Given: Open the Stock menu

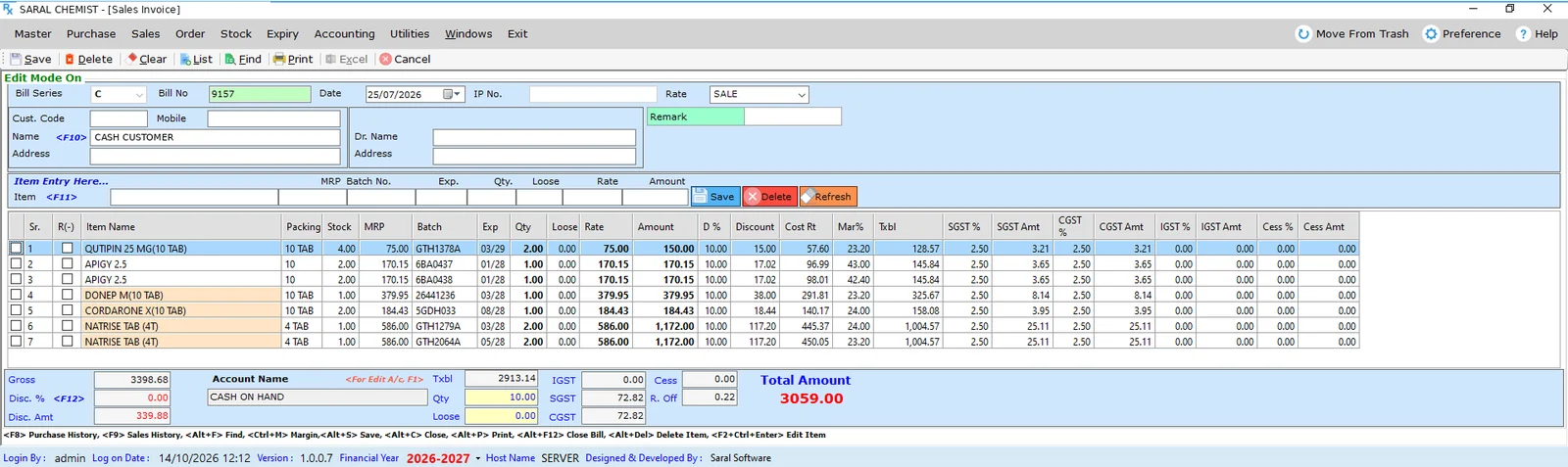Looking at the screenshot, I should [x=235, y=34].
